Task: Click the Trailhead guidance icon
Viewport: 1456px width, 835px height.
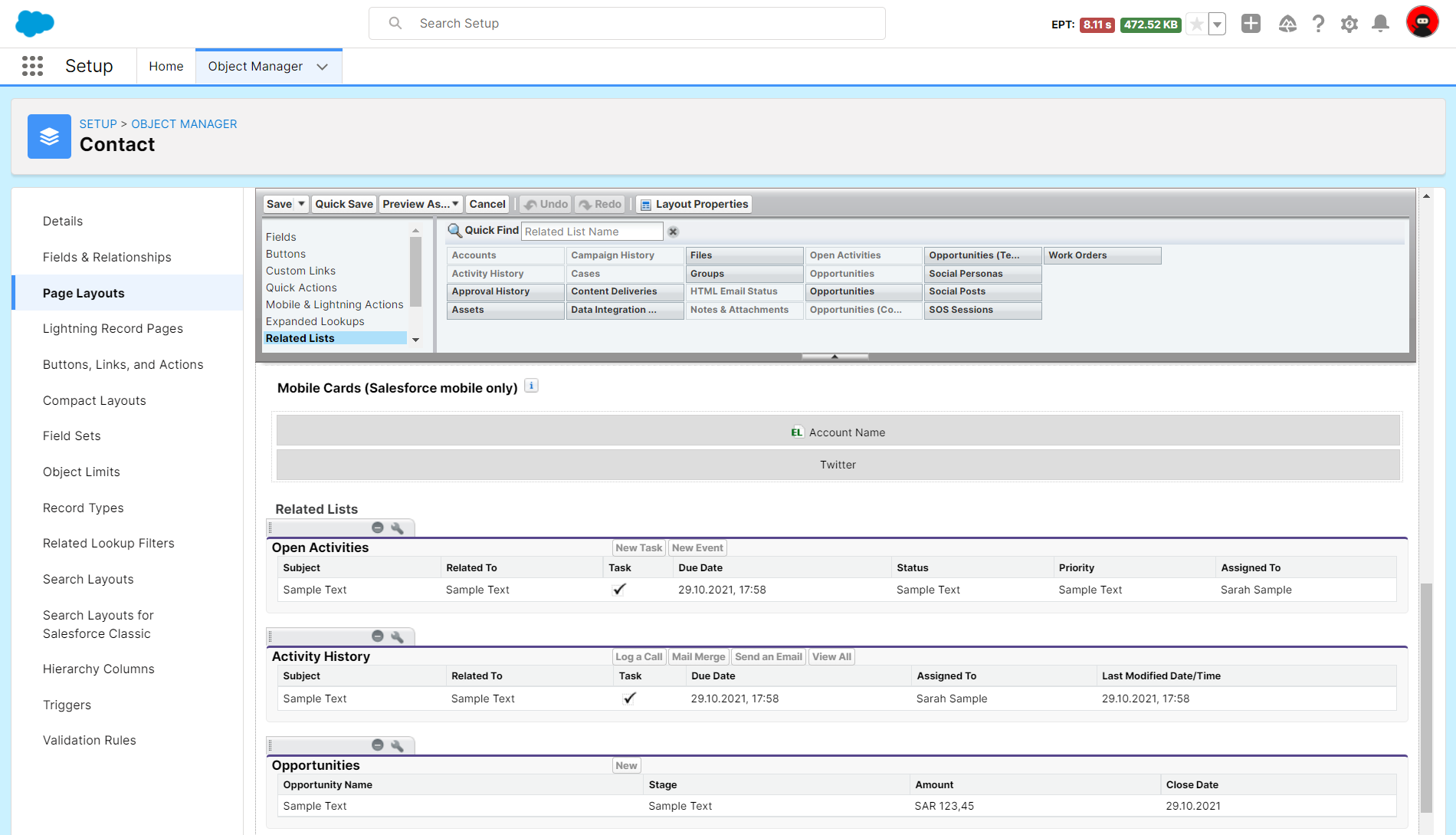Action: [x=1287, y=24]
